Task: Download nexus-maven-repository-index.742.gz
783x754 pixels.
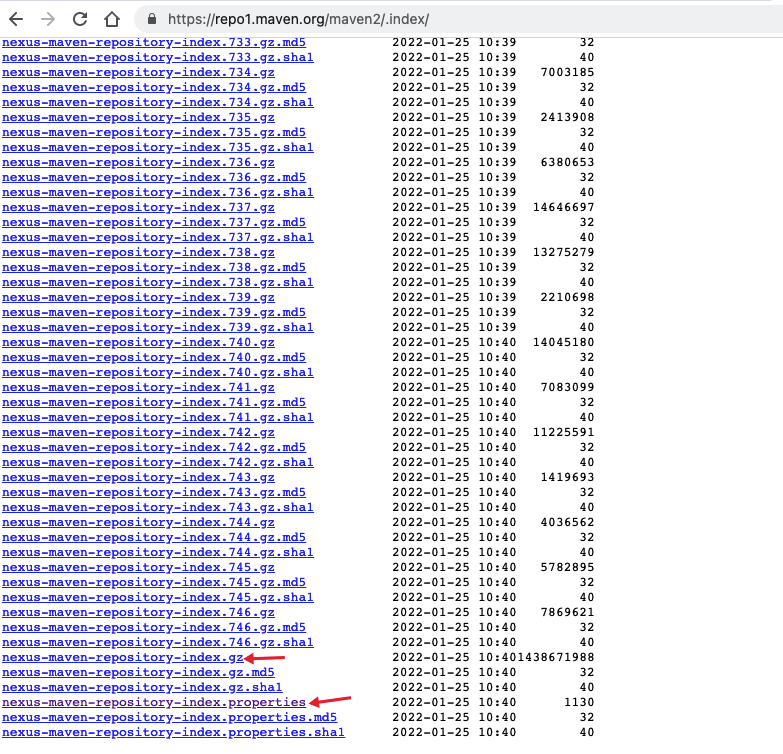Action: (138, 432)
